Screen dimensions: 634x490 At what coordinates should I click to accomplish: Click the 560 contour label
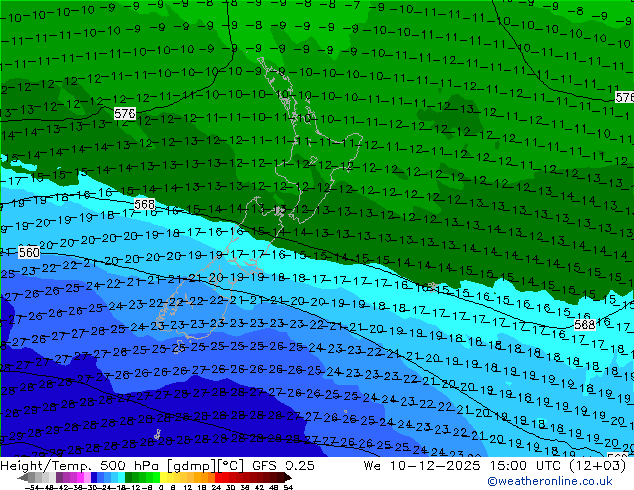pos(29,253)
